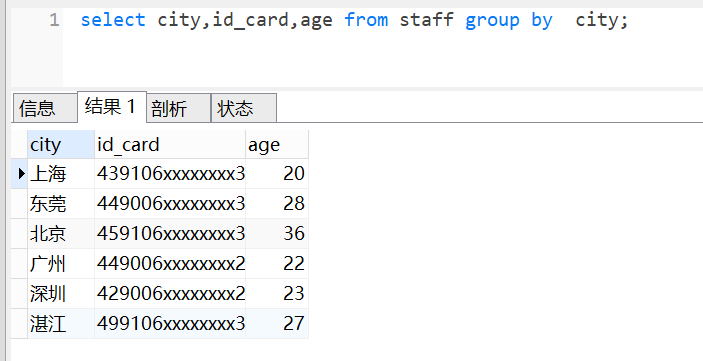The image size is (703, 361).
Task: Select the 湛江 city cell
Action: [x=61, y=323]
